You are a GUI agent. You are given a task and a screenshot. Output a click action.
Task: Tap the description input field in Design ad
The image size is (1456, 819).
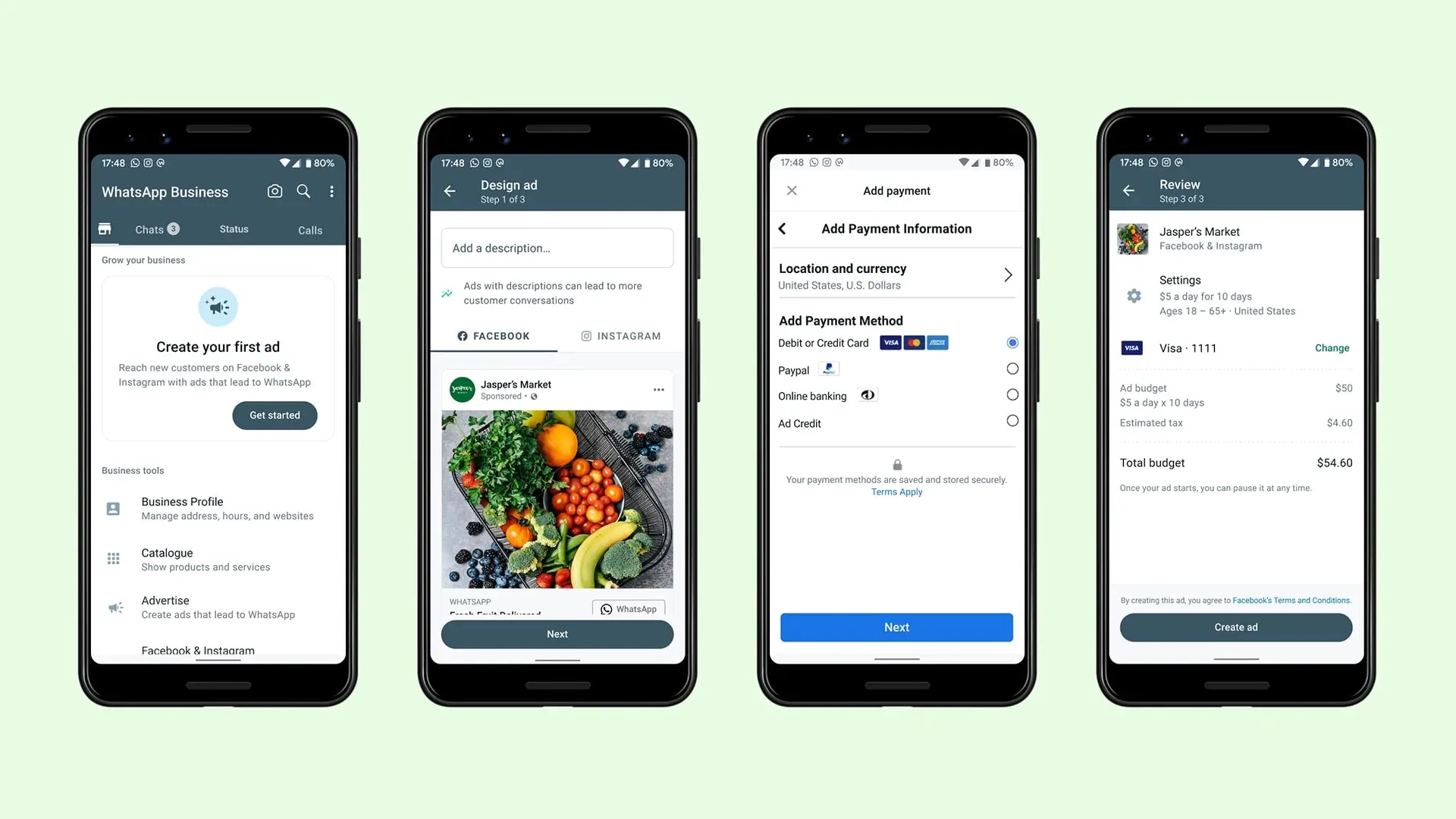[557, 247]
